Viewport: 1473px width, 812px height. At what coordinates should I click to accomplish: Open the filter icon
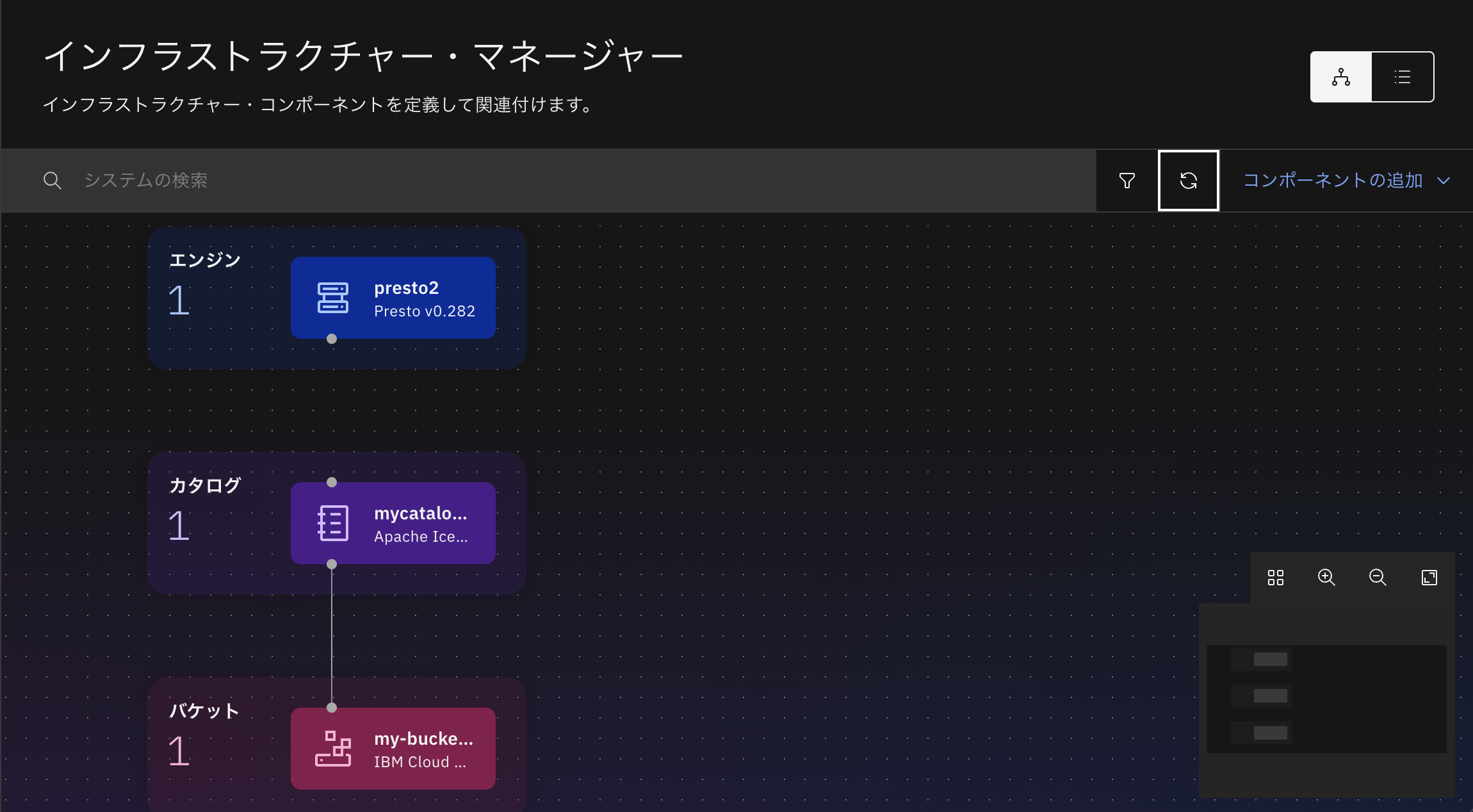click(1127, 181)
